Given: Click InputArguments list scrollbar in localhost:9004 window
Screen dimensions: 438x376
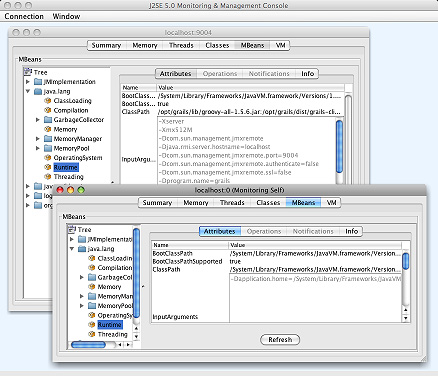Looking at the screenshot, I should click(x=339, y=147).
